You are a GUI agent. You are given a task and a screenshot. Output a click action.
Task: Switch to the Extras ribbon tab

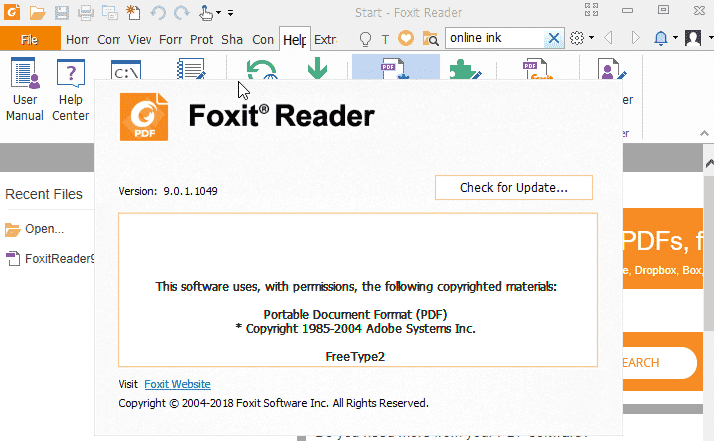325,40
